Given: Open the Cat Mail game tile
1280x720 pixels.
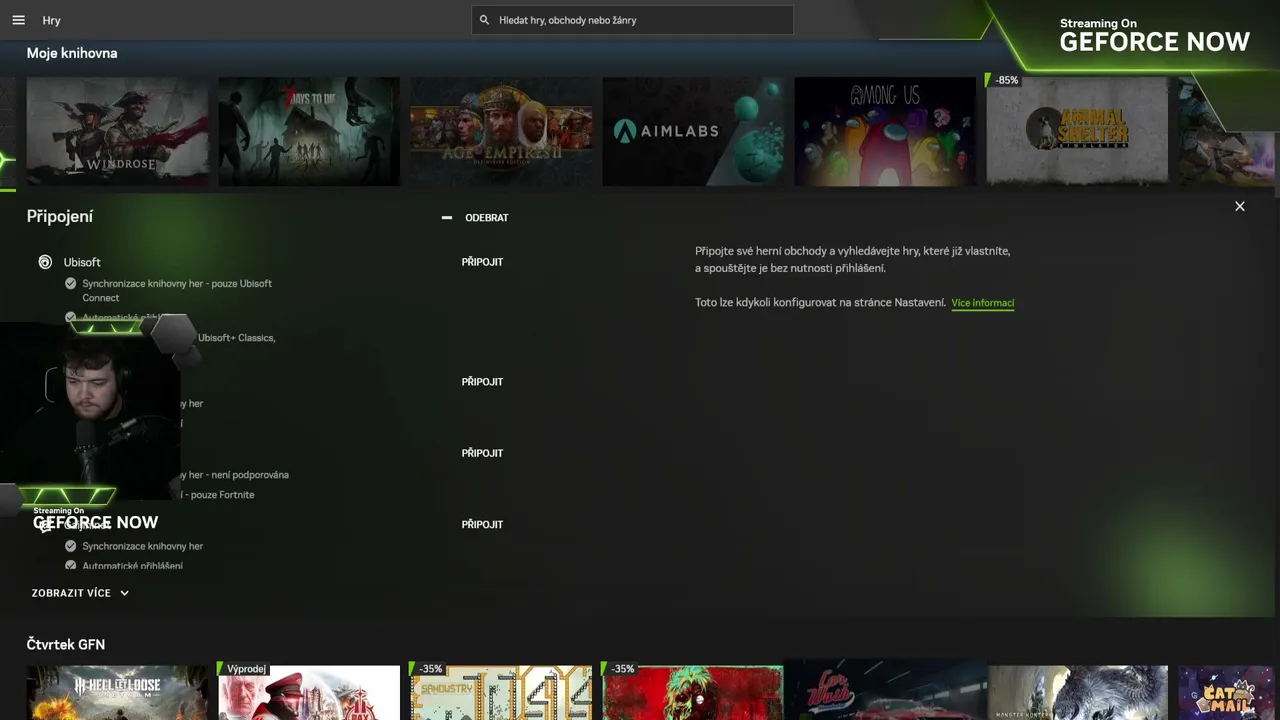Looking at the screenshot, I should click(1229, 693).
